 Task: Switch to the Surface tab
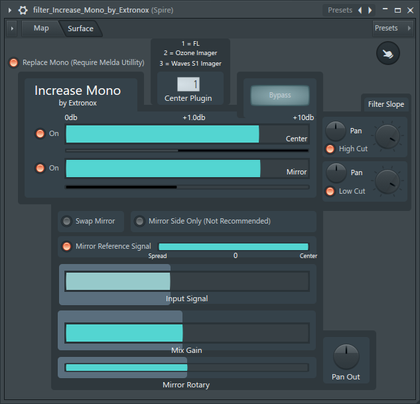coord(80,29)
